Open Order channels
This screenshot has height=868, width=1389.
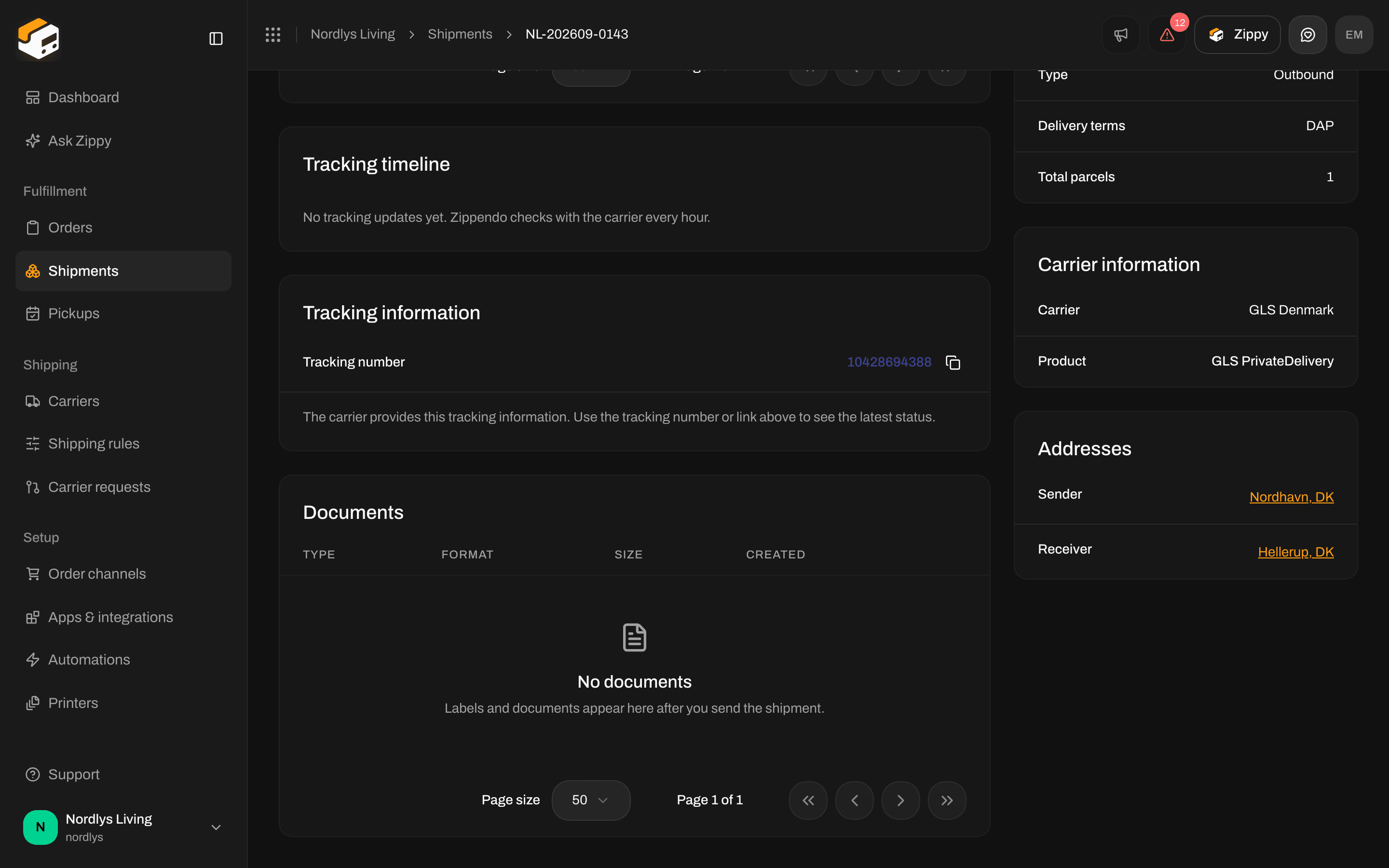[x=123, y=573]
